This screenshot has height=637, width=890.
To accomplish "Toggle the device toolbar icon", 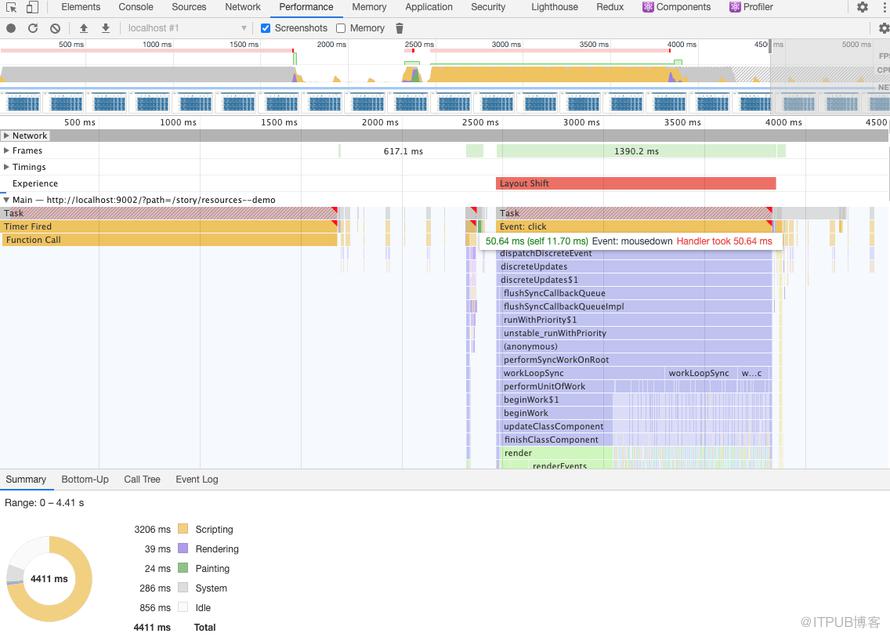I will (32, 7).
